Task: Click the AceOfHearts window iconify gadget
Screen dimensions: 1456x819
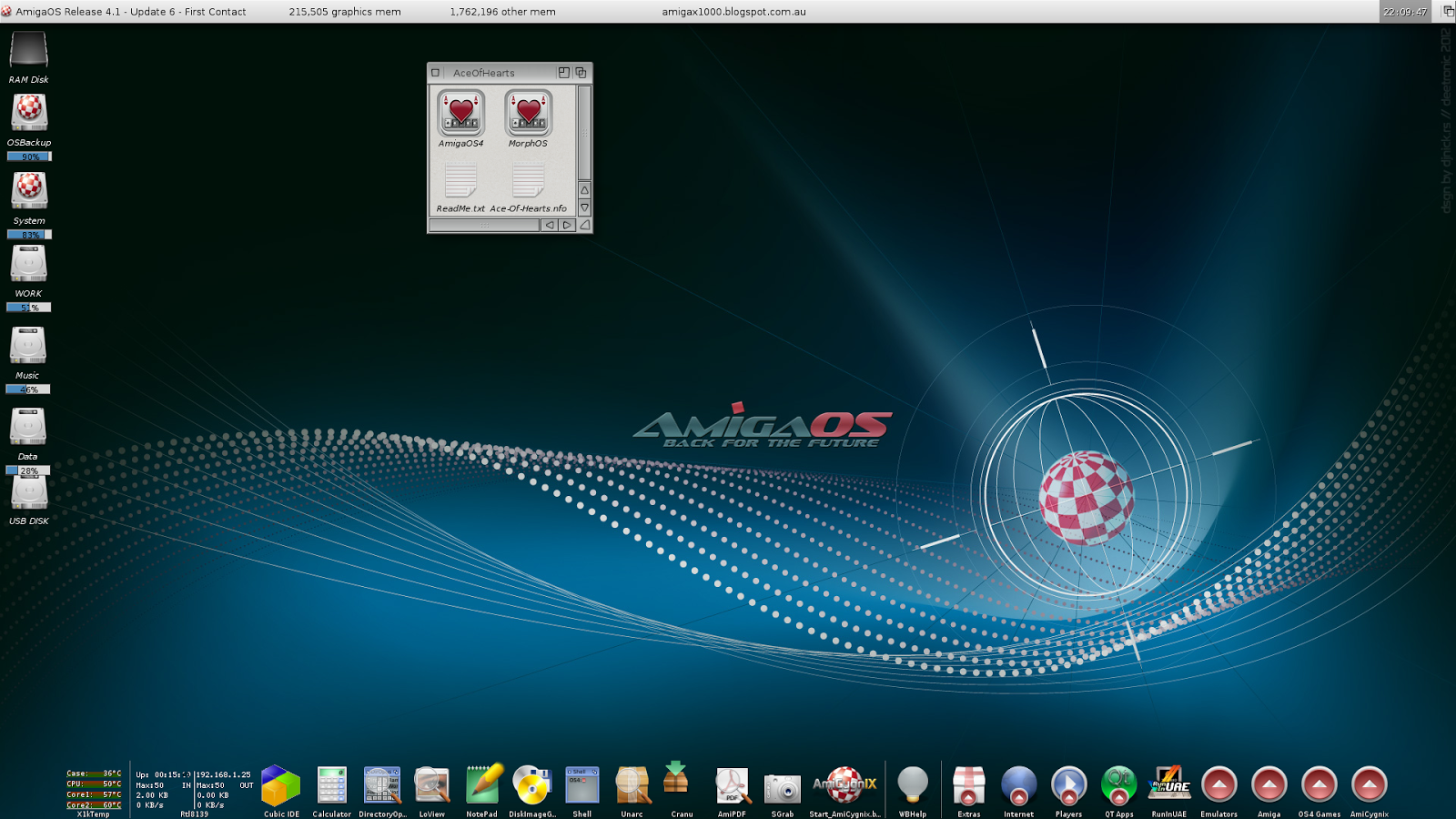Action: (564, 73)
